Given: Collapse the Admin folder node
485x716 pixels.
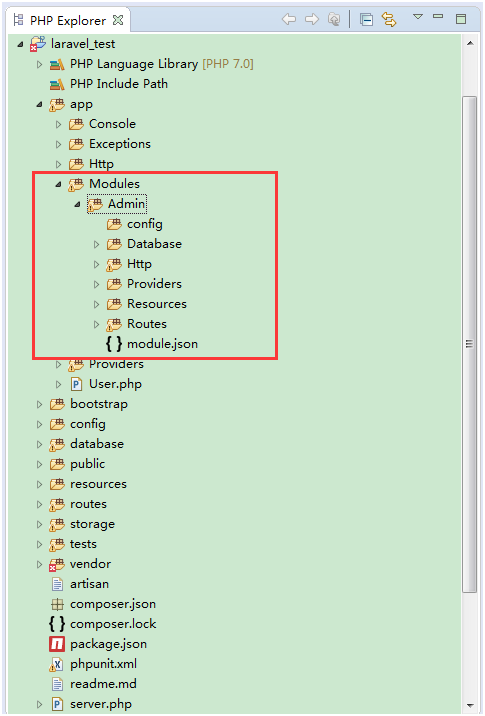Looking at the screenshot, I should click(x=77, y=204).
